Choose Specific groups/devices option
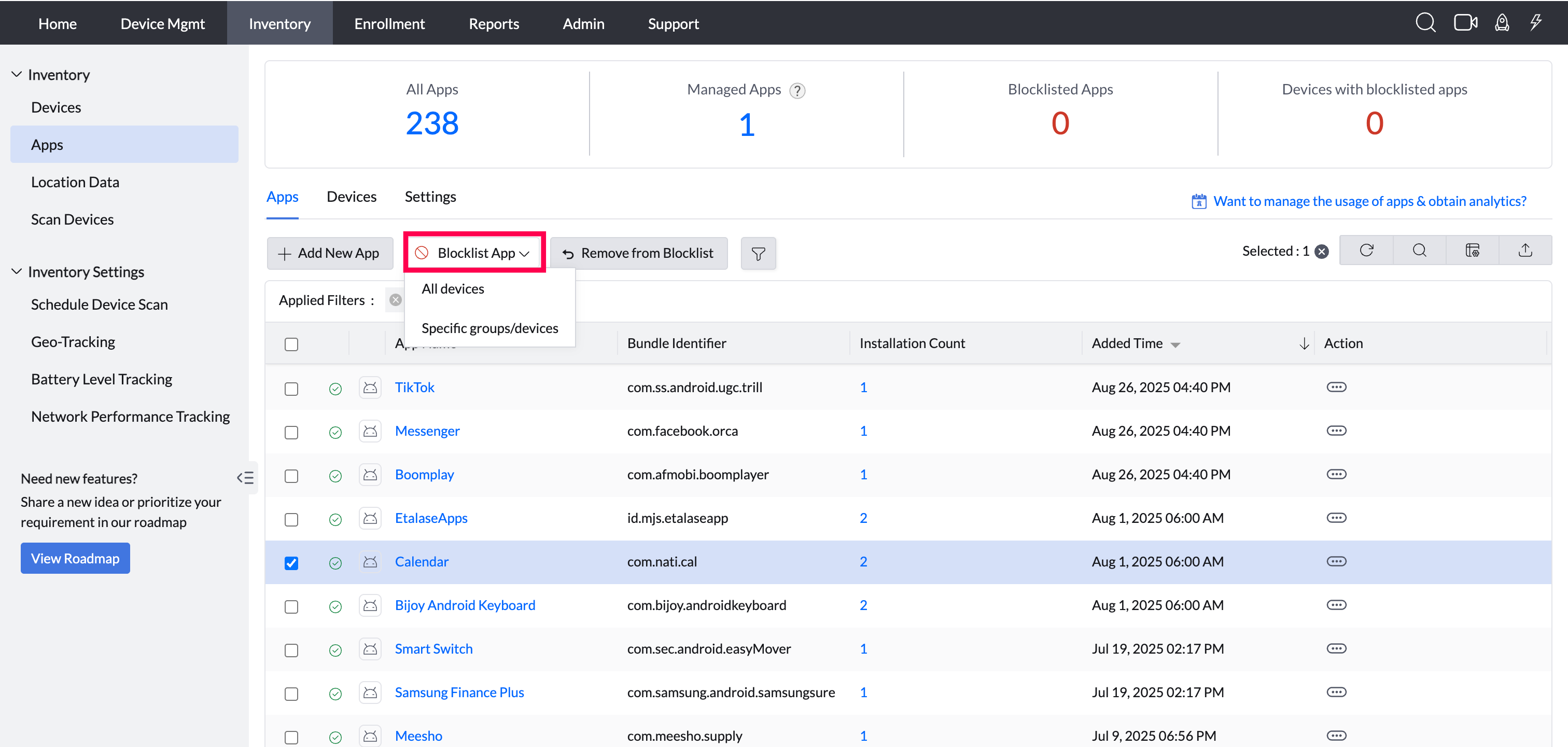Image resolution: width=1568 pixels, height=747 pixels. tap(489, 328)
